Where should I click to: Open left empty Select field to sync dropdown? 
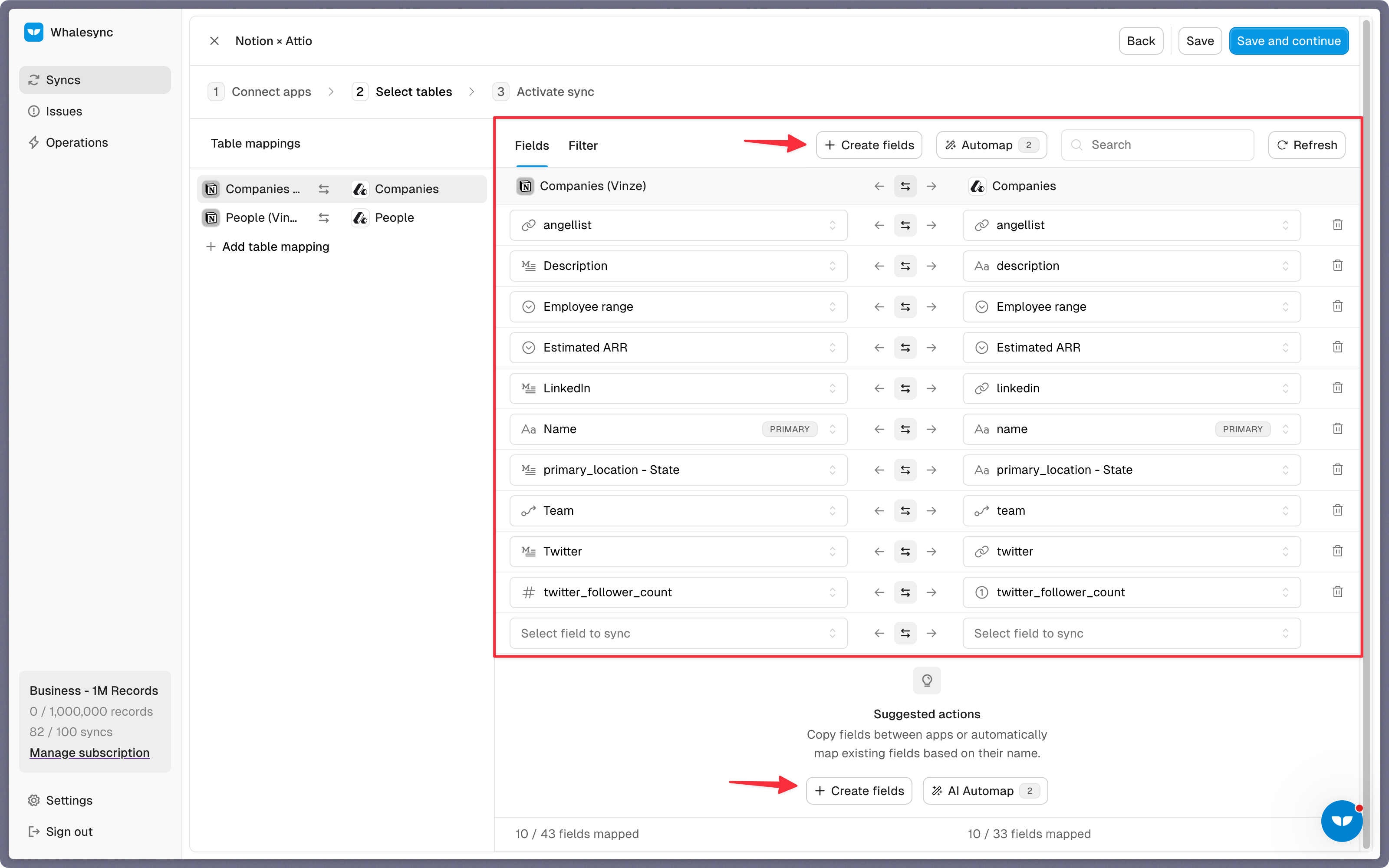click(678, 633)
